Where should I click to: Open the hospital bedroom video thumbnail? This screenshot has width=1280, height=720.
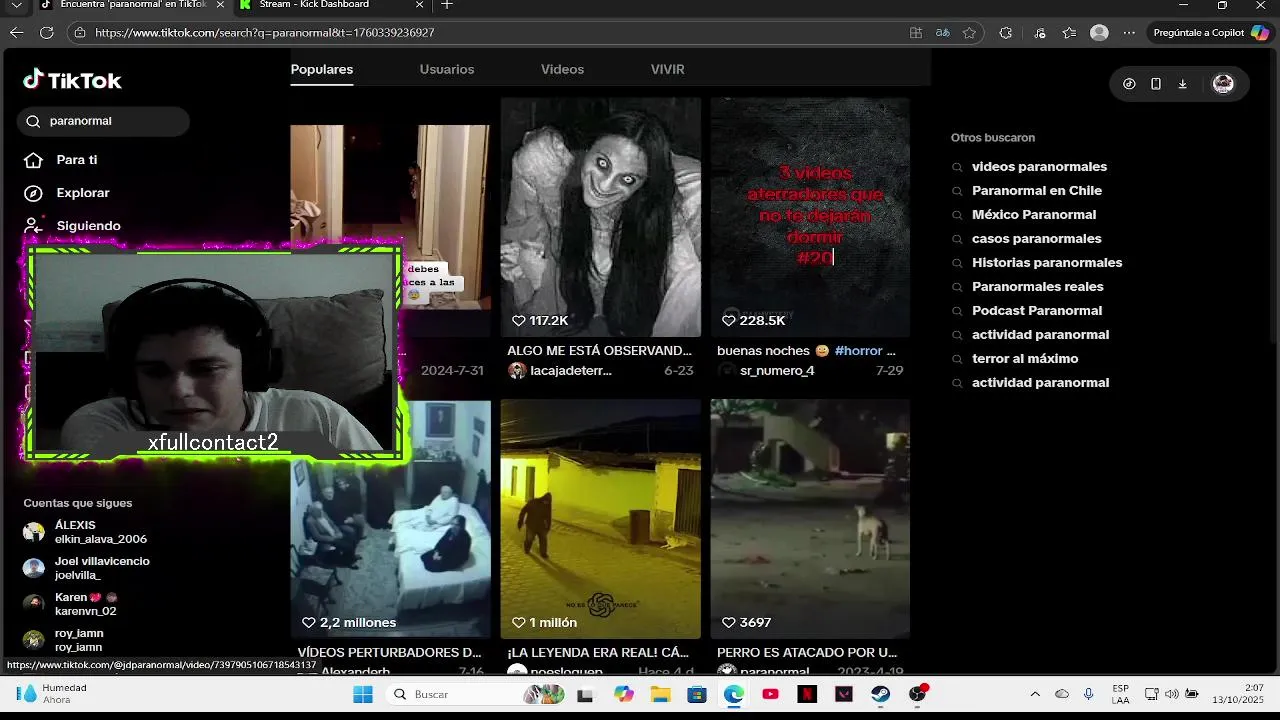click(x=391, y=519)
